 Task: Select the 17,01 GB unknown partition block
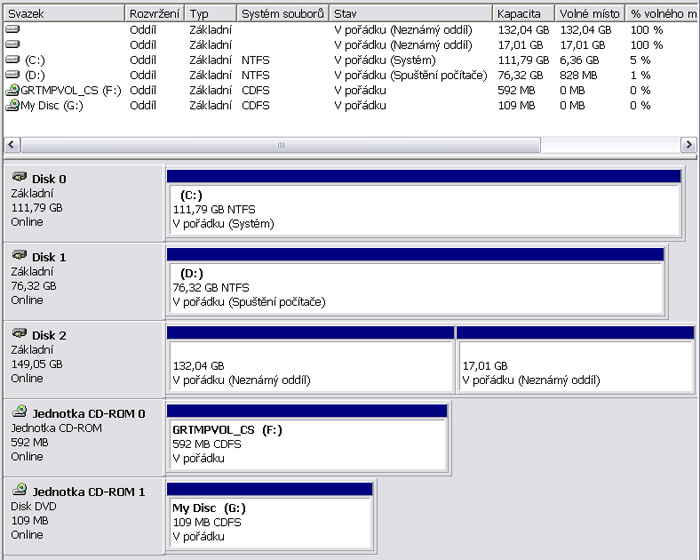575,366
